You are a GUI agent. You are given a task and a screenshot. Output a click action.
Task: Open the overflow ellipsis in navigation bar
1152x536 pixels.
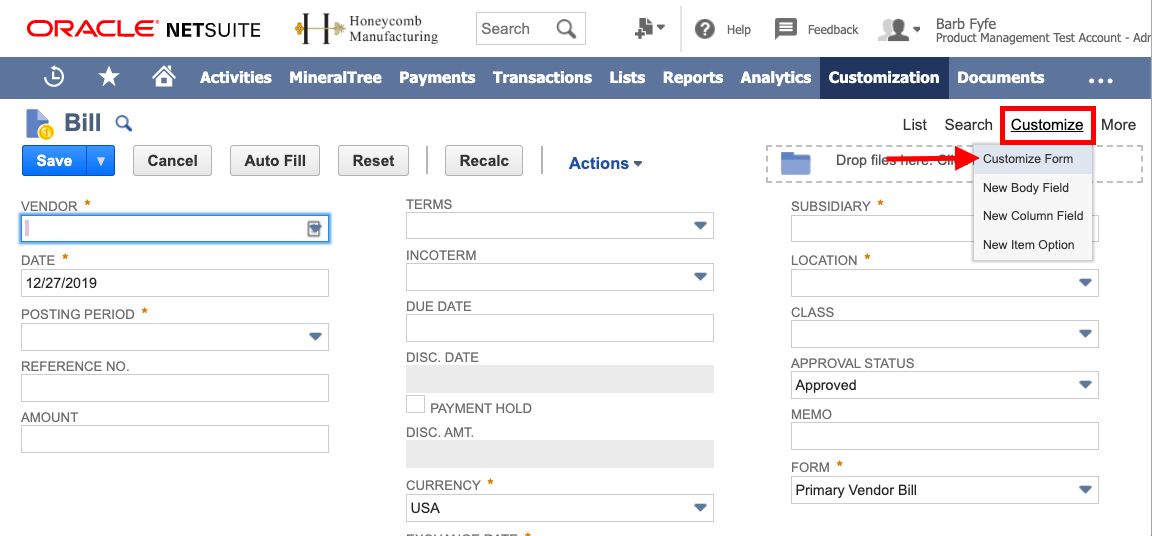(x=1101, y=80)
